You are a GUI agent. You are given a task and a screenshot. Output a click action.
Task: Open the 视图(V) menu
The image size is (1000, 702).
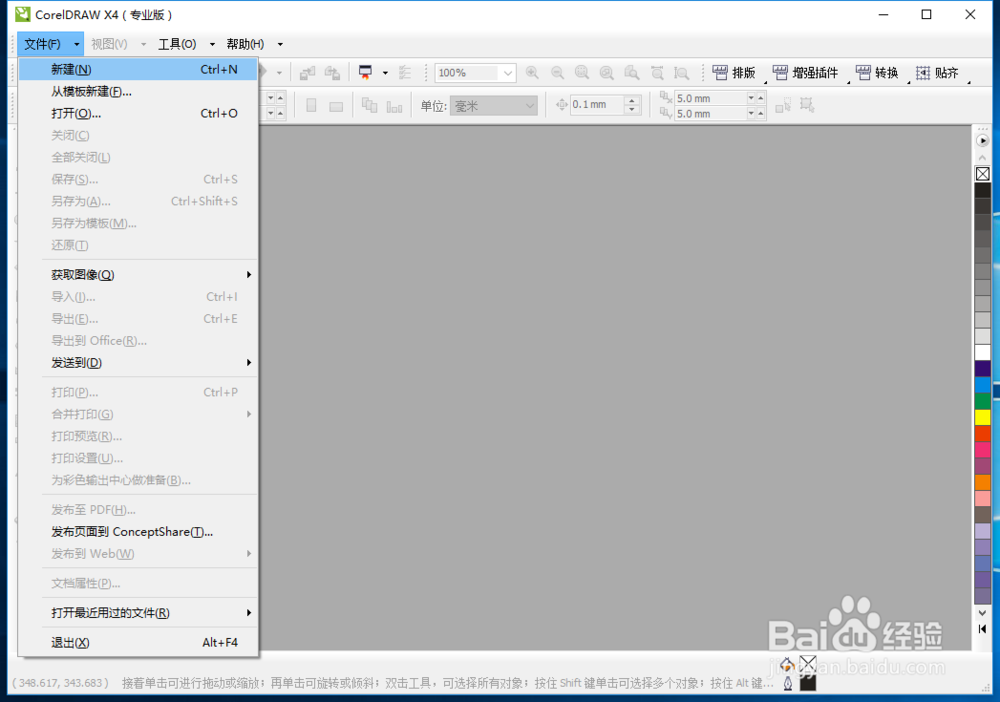click(110, 44)
